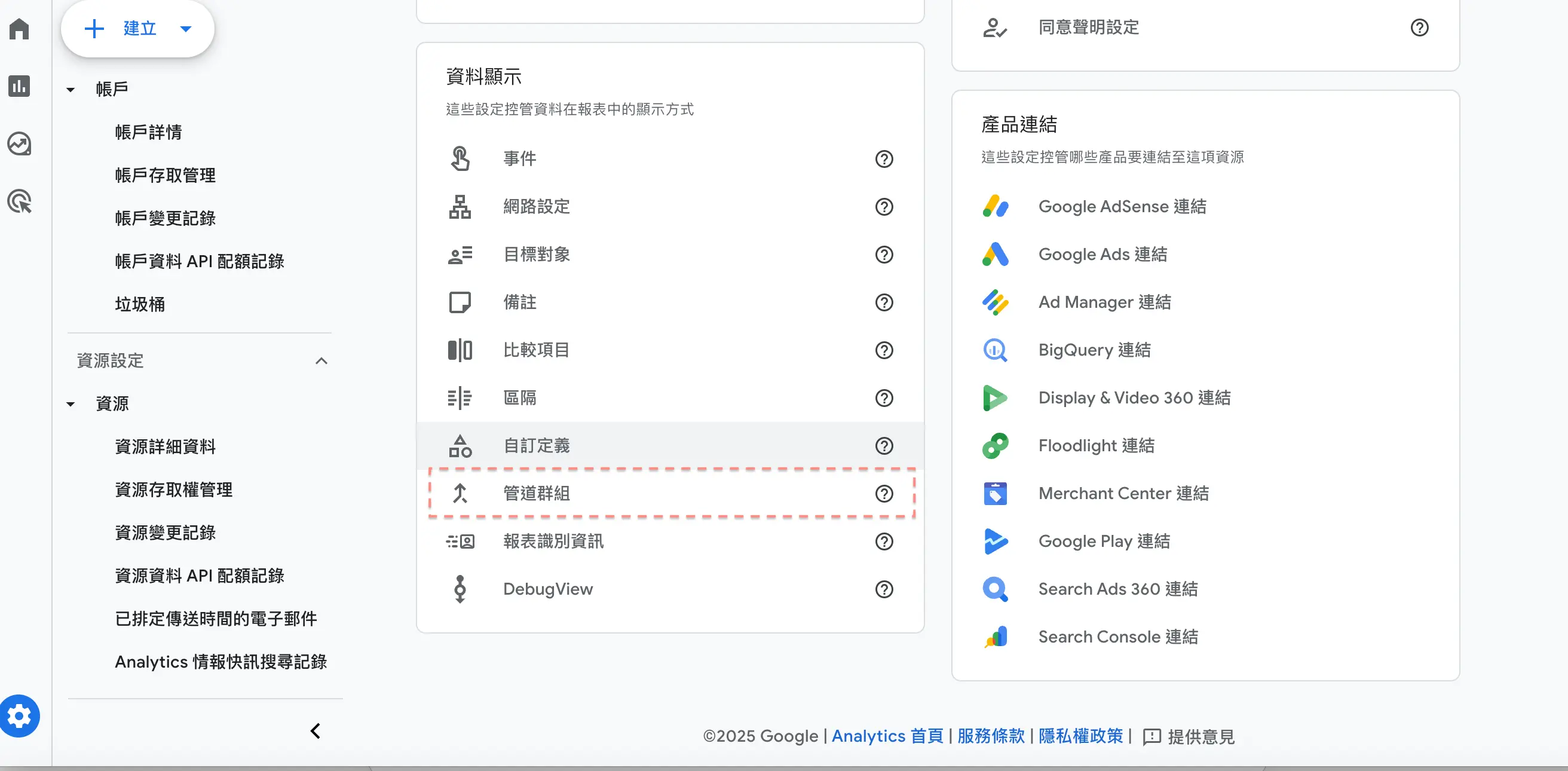
Task: Collapse the 資源設定 section chevron
Action: pyautogui.click(x=321, y=361)
